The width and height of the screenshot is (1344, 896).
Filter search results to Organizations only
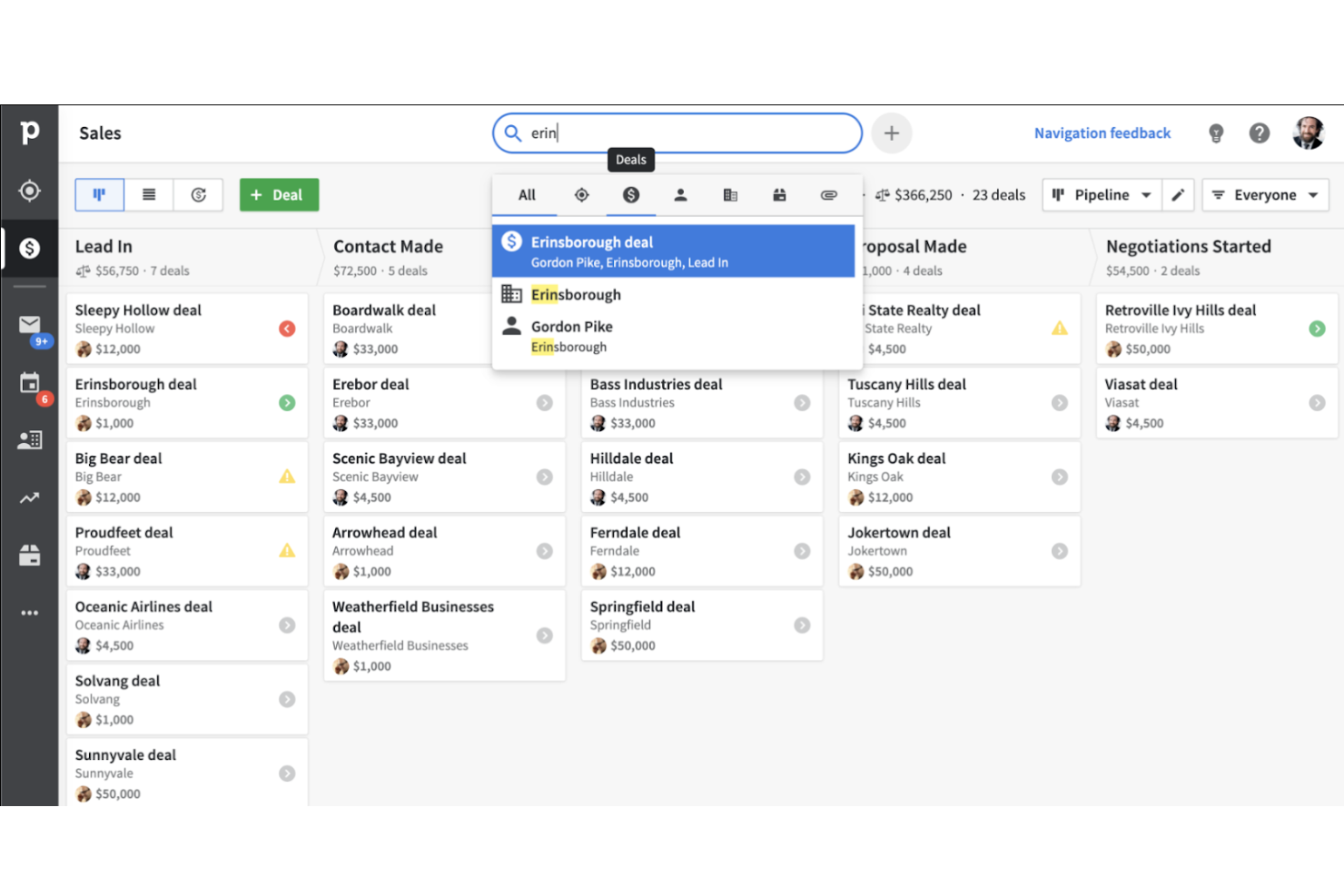(730, 194)
